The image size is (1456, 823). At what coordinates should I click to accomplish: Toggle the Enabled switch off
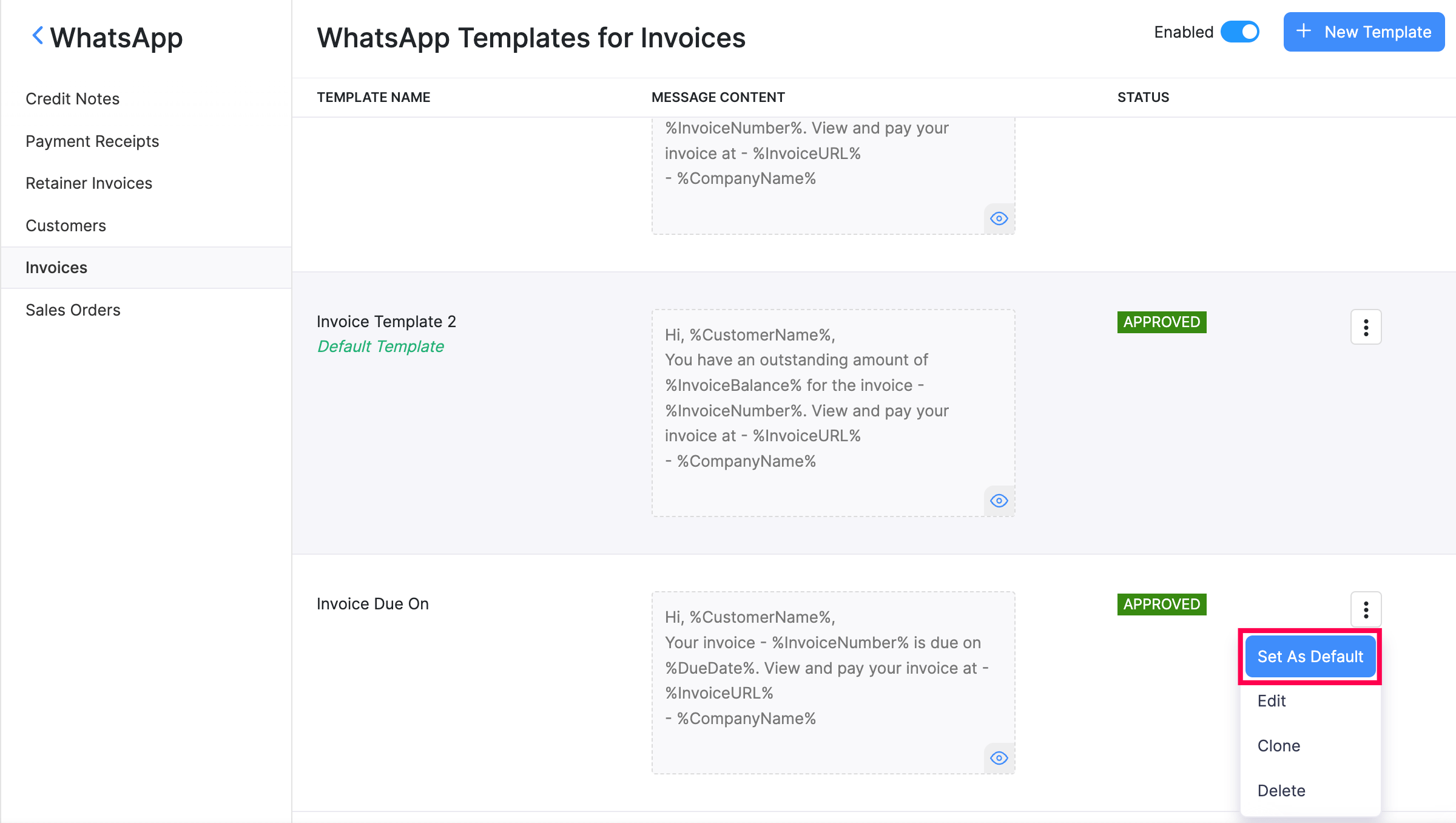(1240, 32)
